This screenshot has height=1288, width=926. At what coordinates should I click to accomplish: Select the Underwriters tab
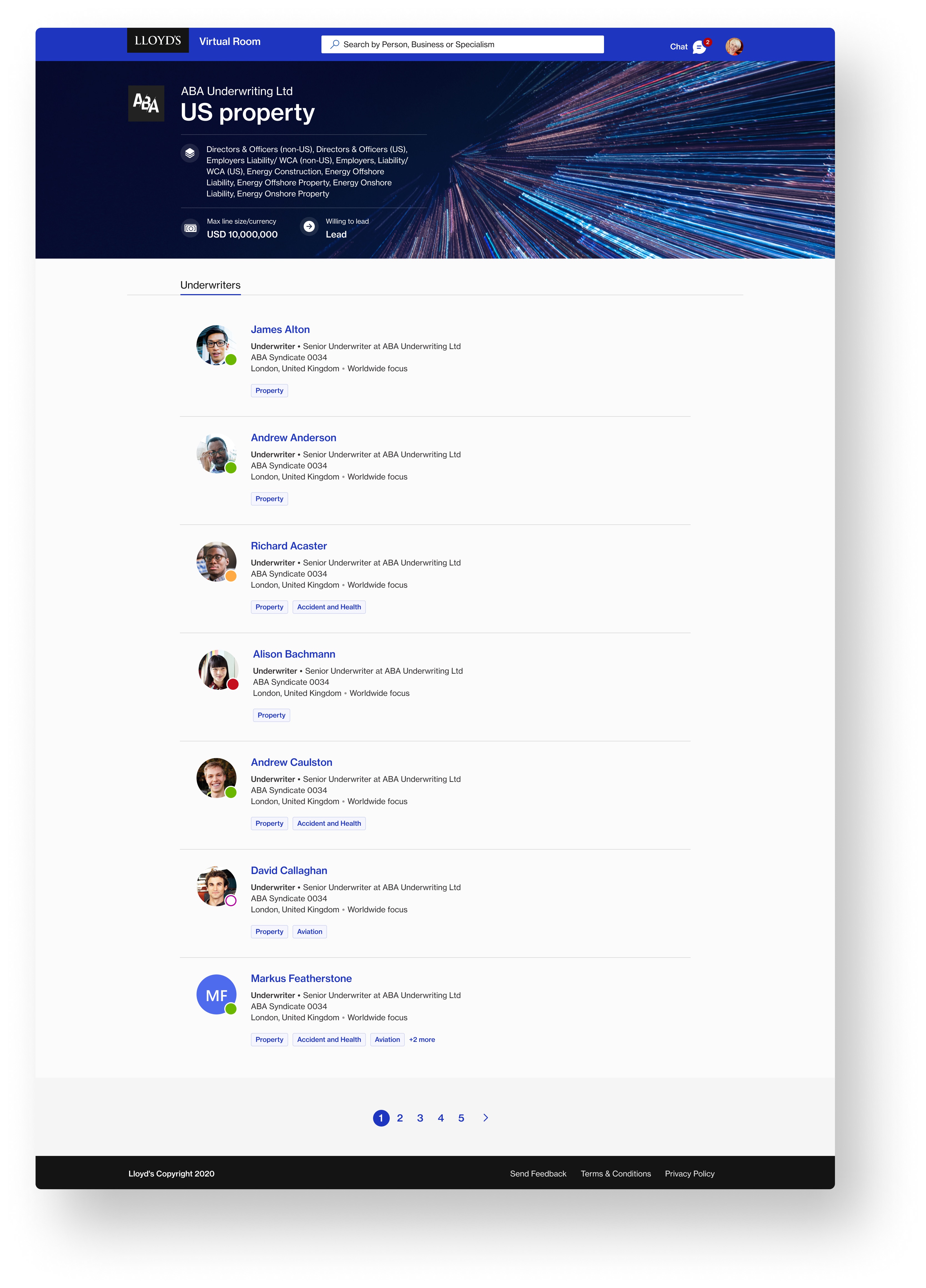tap(210, 285)
